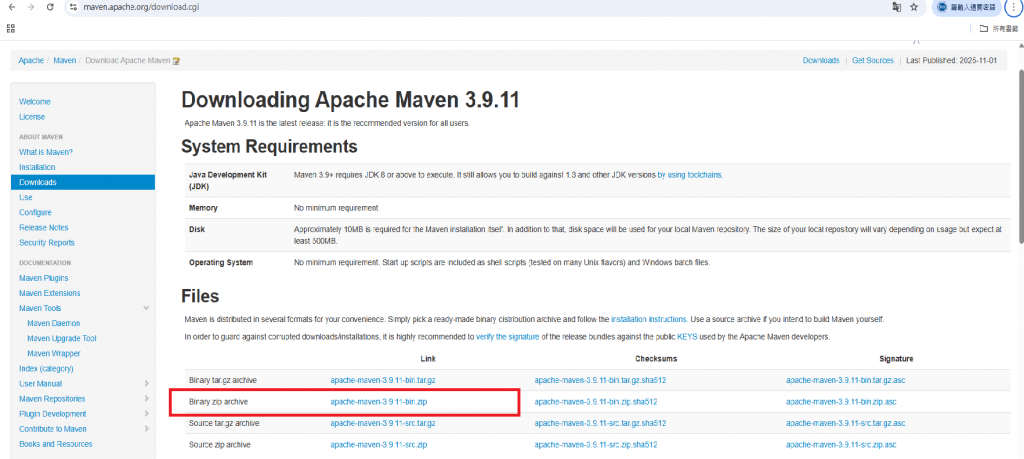The image size is (1024, 459).
Task: Open Maven Plugins sidebar link
Action: [x=44, y=278]
